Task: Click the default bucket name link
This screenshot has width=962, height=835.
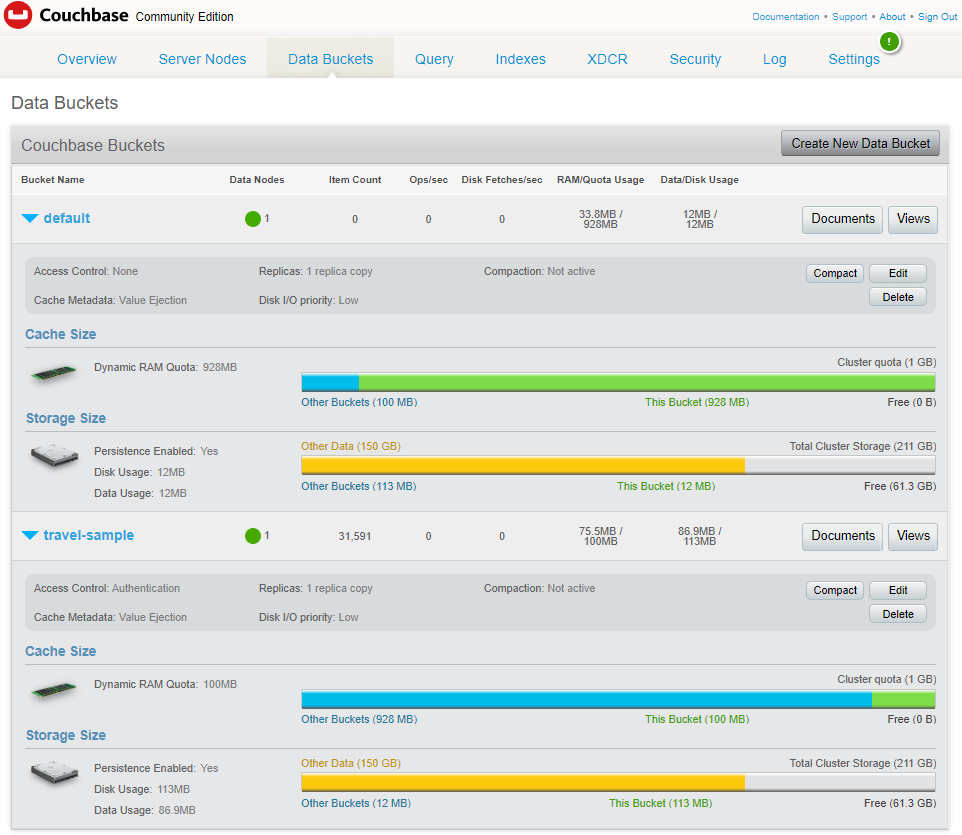Action: (67, 218)
